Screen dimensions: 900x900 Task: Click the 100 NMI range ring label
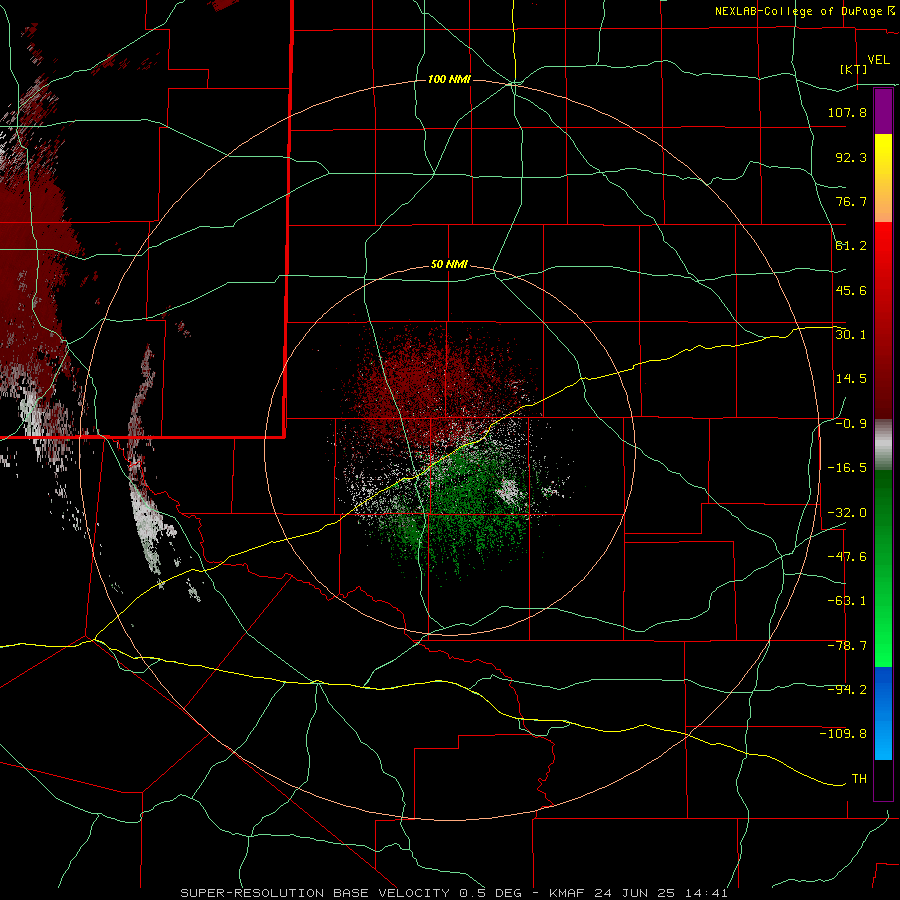(x=449, y=79)
